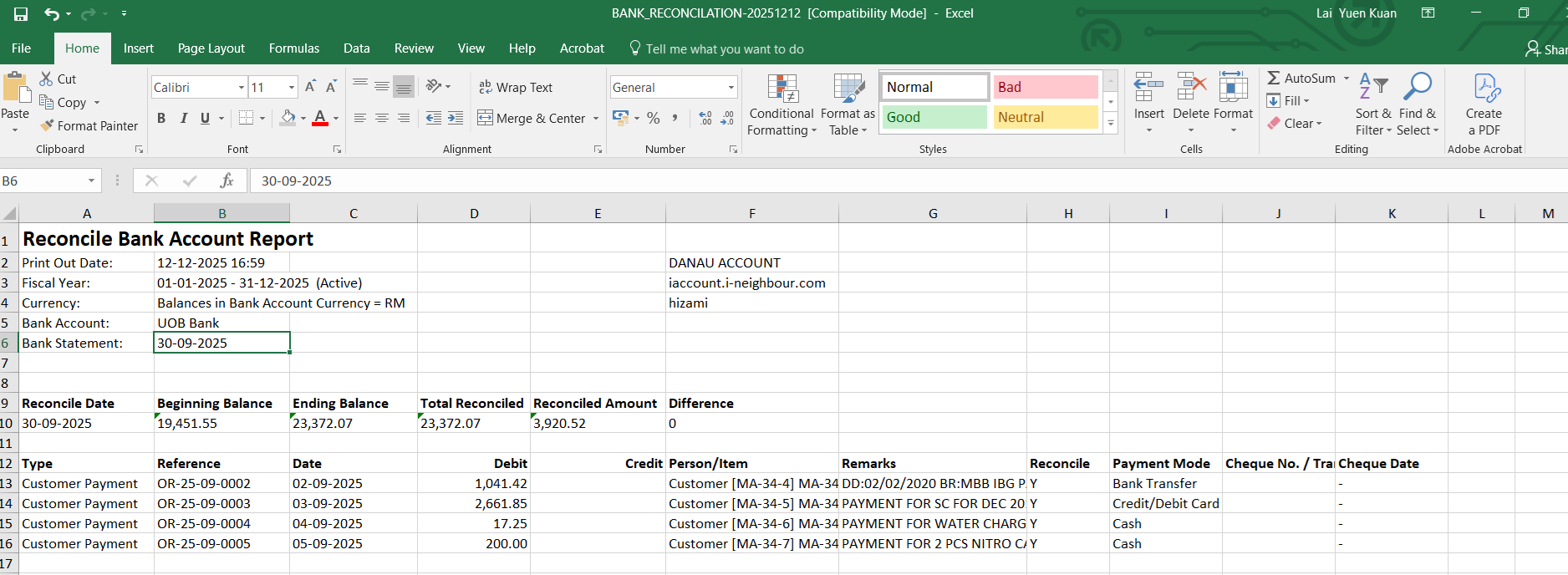Image resolution: width=1568 pixels, height=575 pixels.
Task: Apply Percent Style to the cell
Action: (x=653, y=118)
